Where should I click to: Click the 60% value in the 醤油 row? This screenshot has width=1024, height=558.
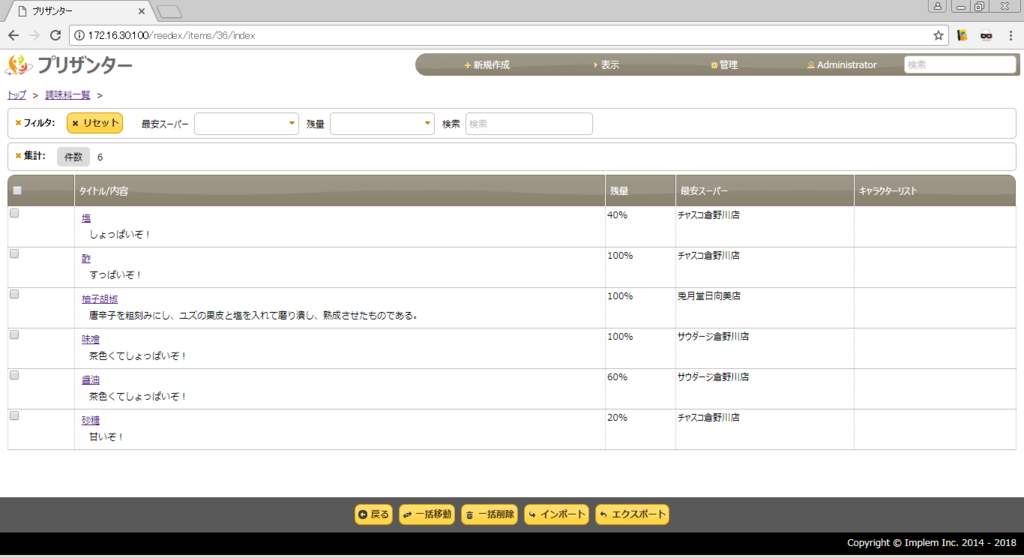(617, 377)
